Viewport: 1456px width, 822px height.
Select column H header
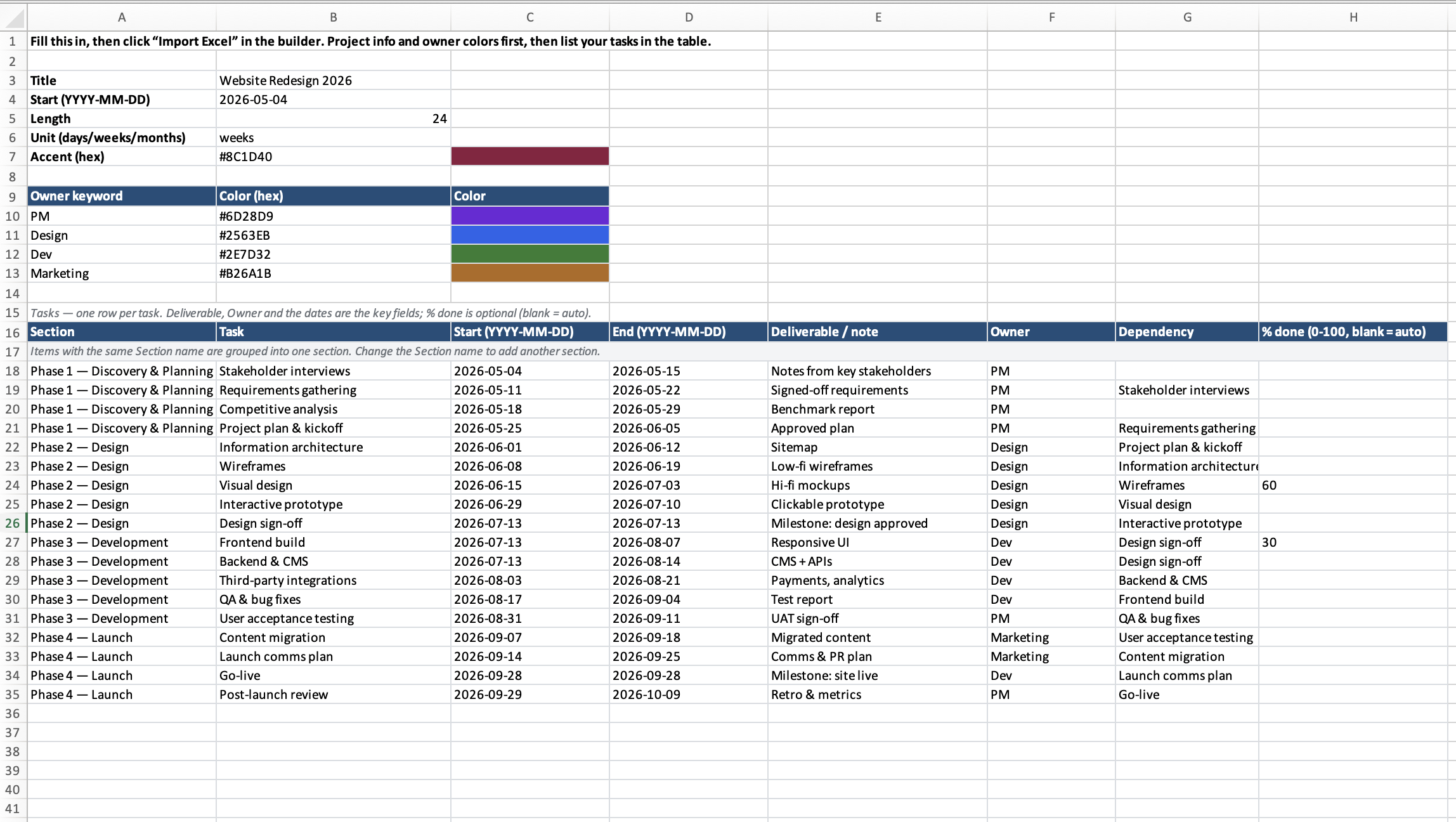[x=1353, y=18]
